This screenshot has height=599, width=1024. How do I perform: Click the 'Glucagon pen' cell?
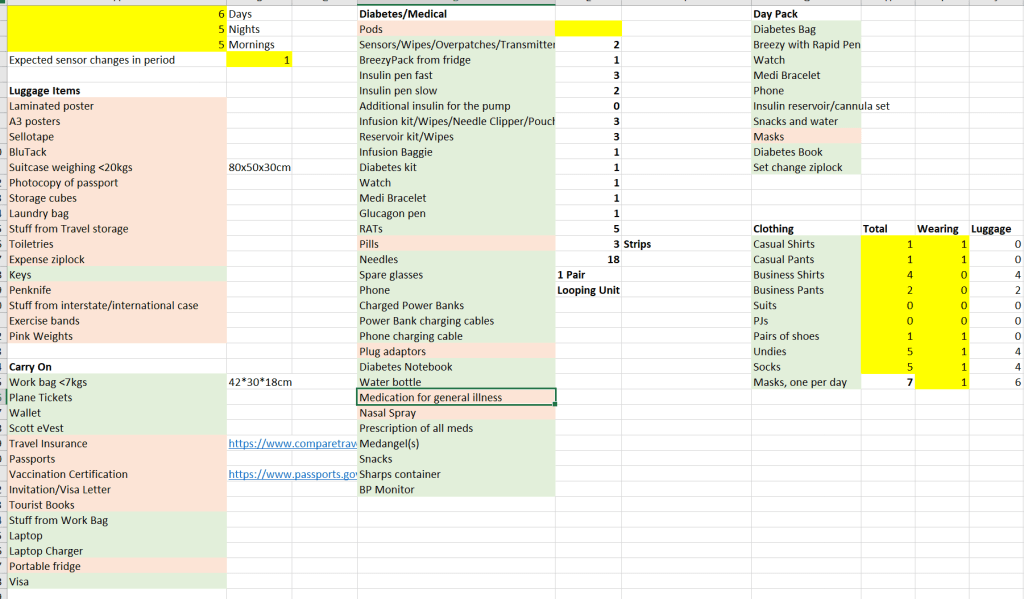[x=392, y=214]
